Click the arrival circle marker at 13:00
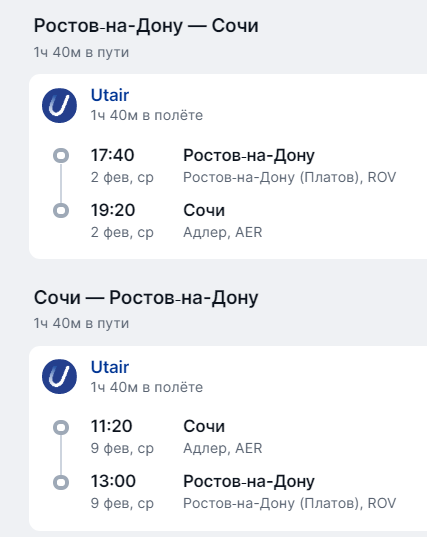 tap(61, 482)
